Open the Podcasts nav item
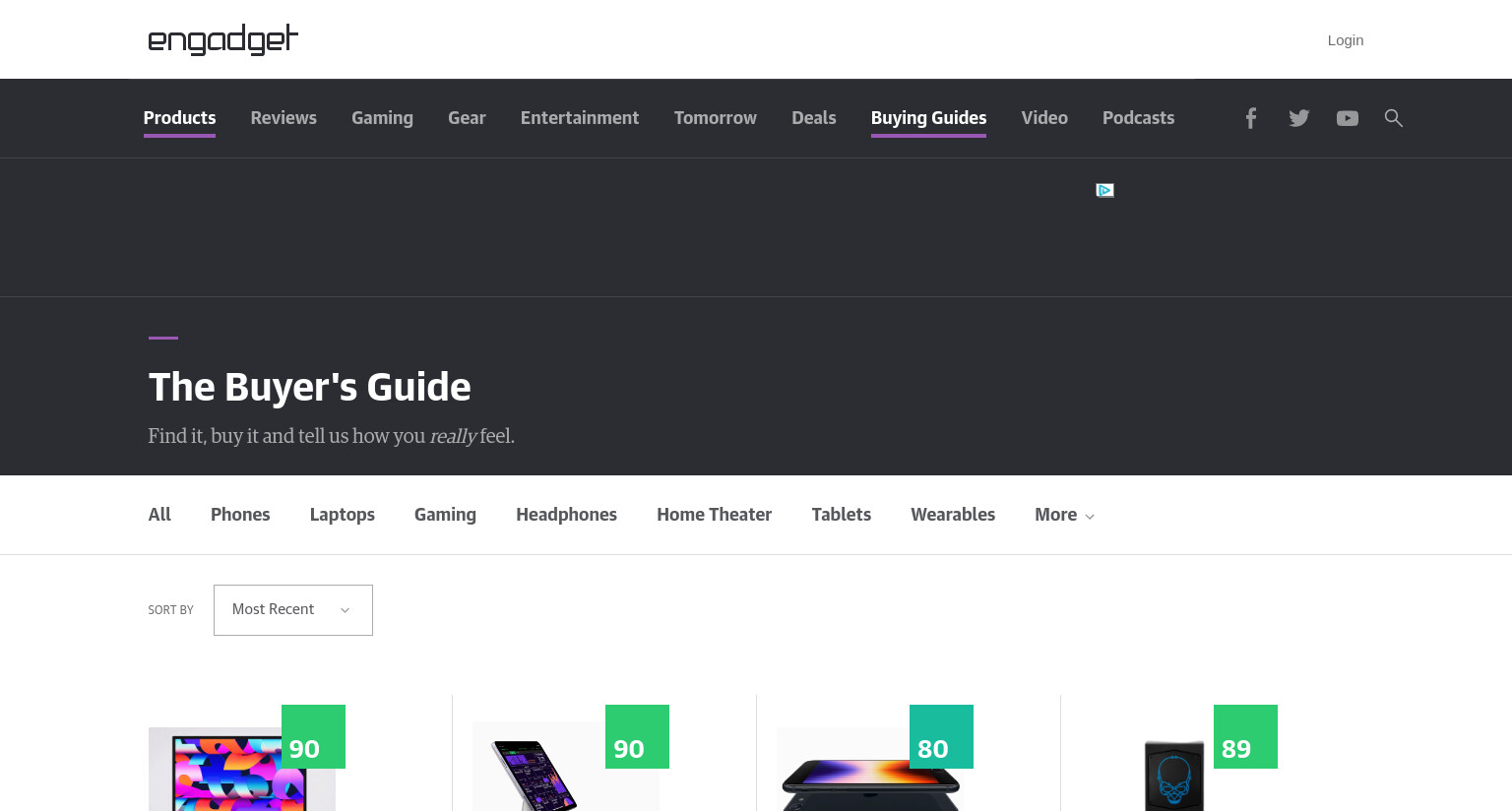The width and height of the screenshot is (1512, 811). coord(1138,118)
